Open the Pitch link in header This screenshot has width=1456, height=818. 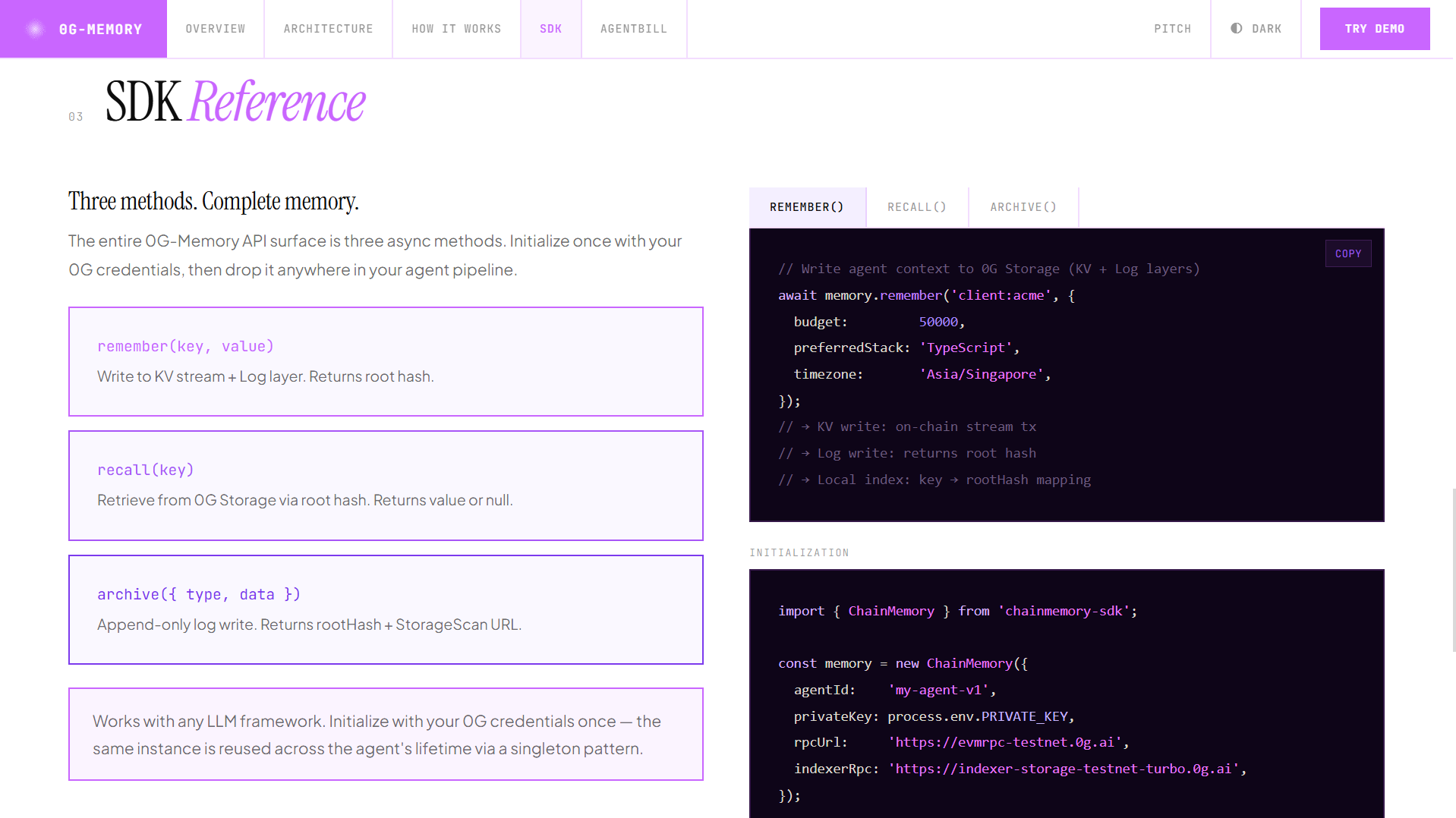pyautogui.click(x=1173, y=29)
